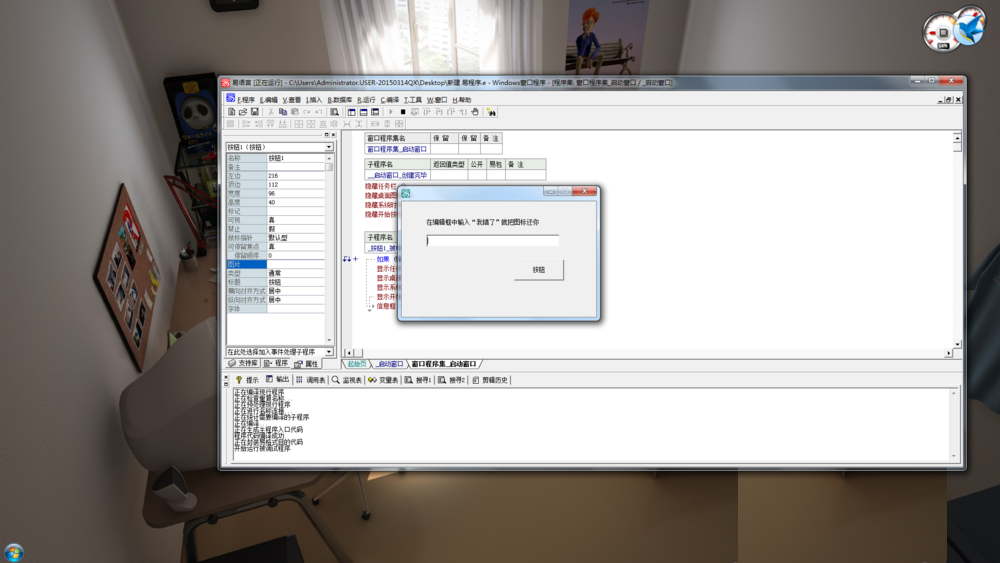The image size is (1000, 563).
Task: Click the hand icon in the debug toolbar
Action: click(475, 112)
